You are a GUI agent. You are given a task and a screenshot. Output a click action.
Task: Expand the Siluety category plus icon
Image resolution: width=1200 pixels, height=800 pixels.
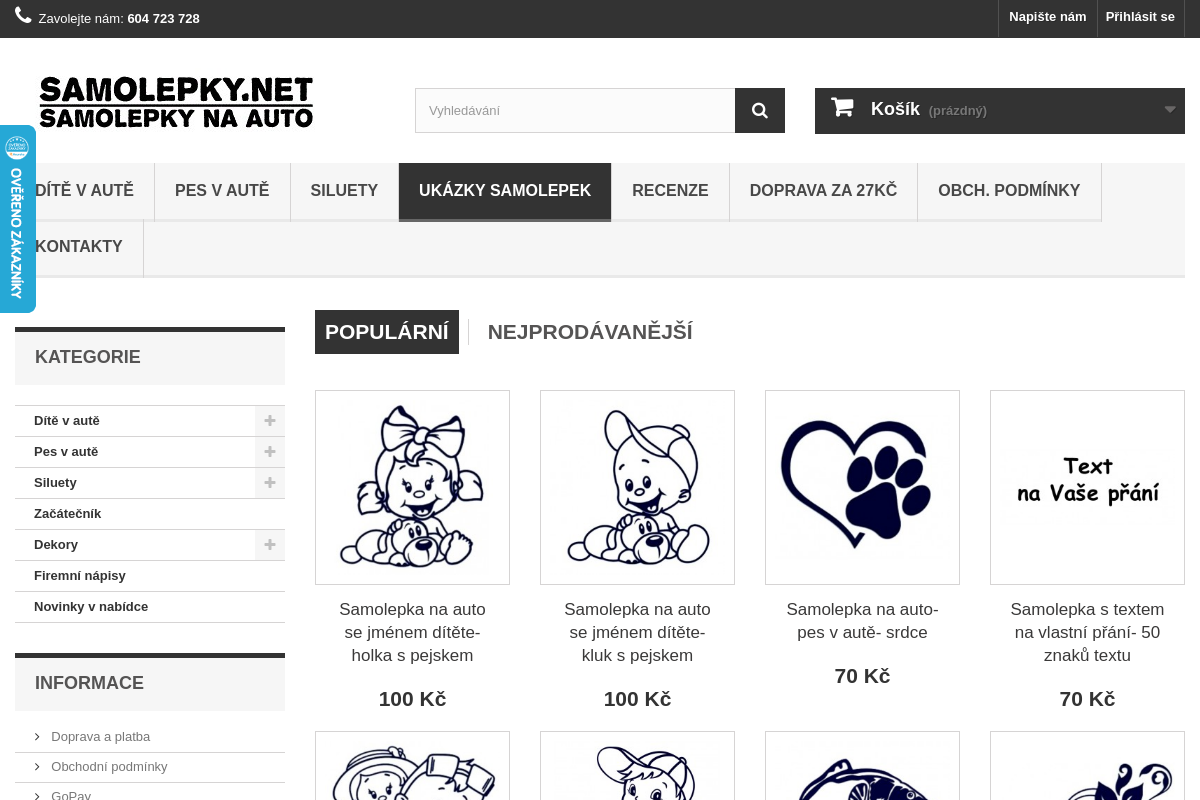point(269,483)
